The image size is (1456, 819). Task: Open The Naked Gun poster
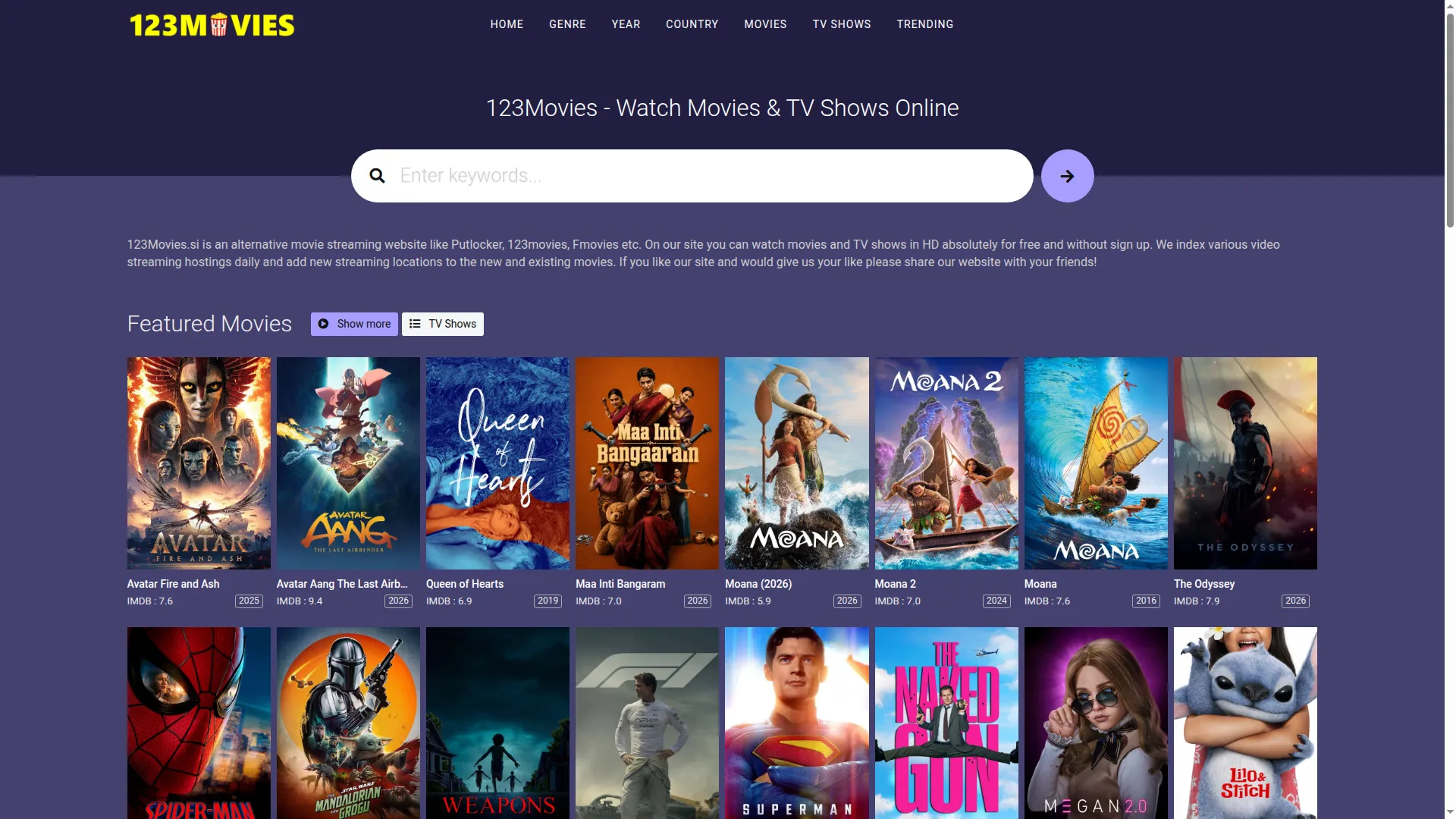coord(946,723)
